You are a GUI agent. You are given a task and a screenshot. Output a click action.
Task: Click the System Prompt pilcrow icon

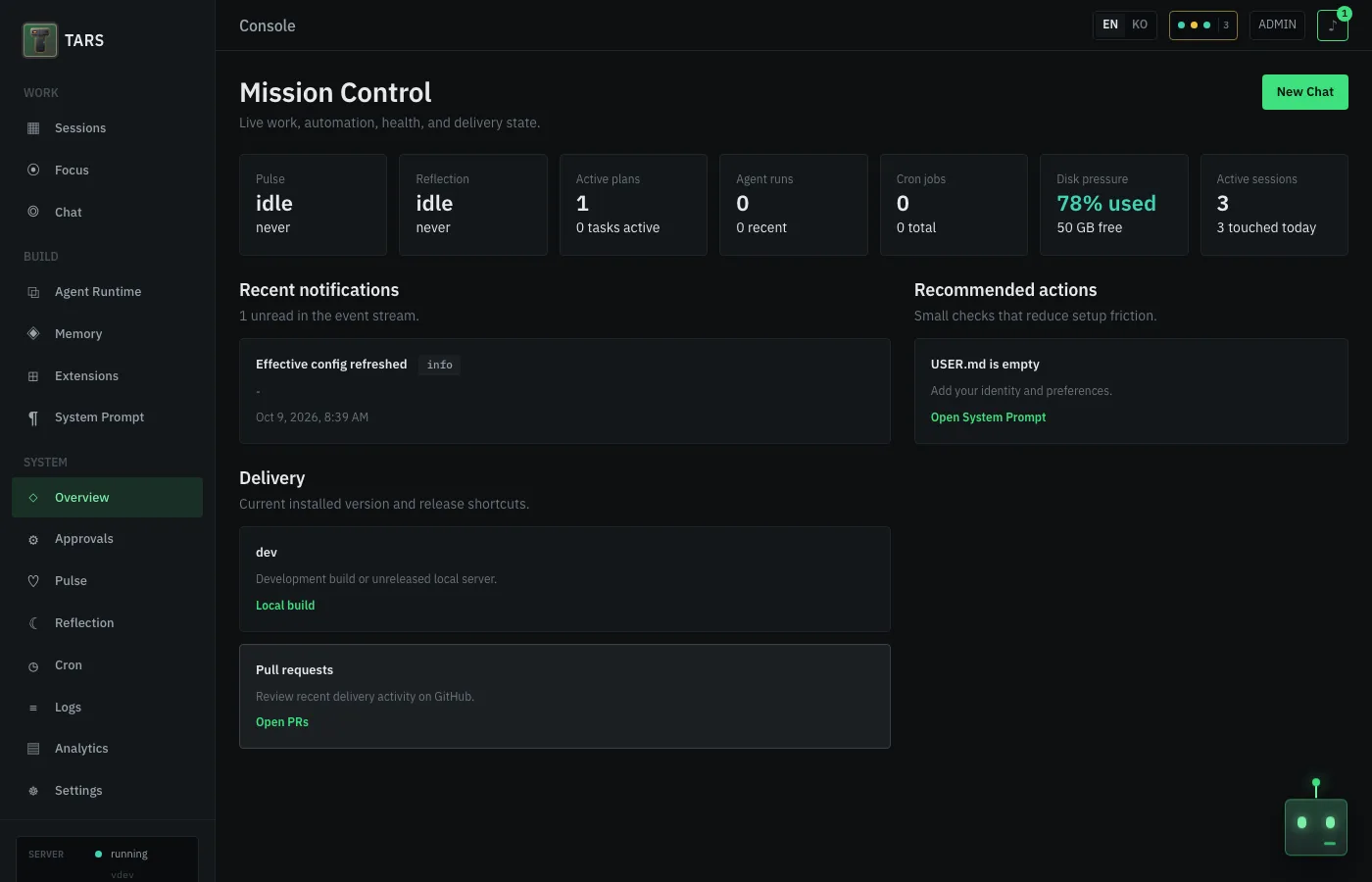(x=33, y=418)
